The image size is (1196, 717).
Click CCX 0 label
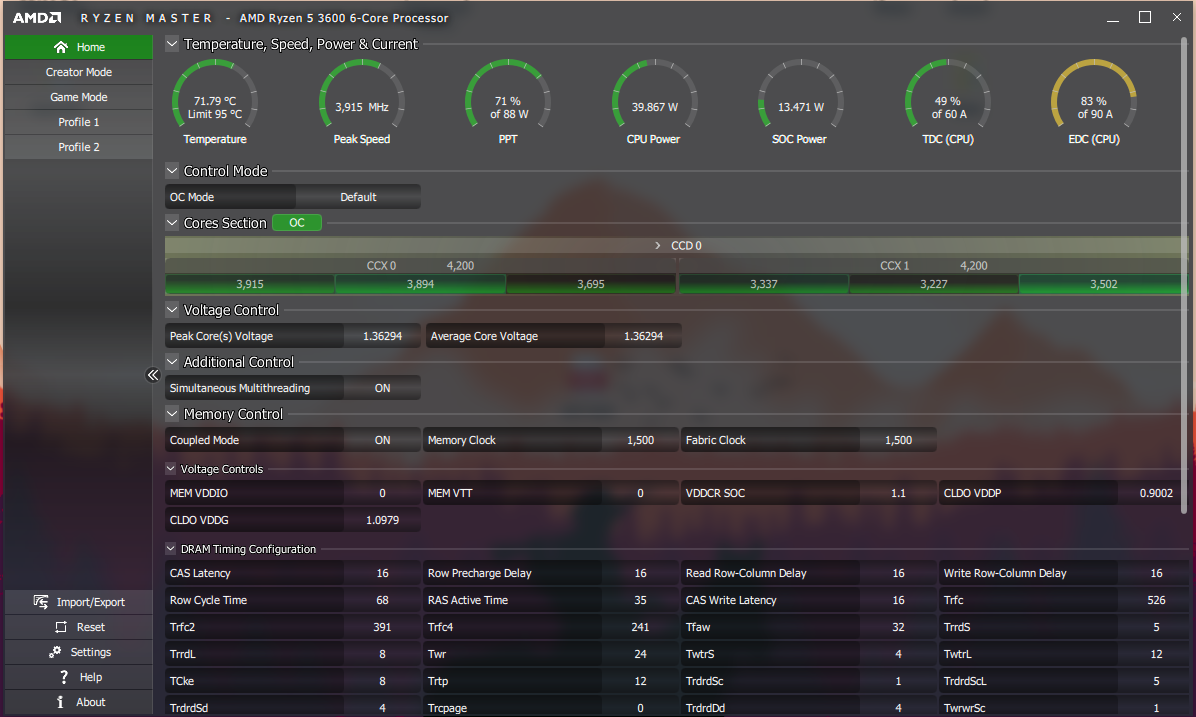[x=381, y=265]
